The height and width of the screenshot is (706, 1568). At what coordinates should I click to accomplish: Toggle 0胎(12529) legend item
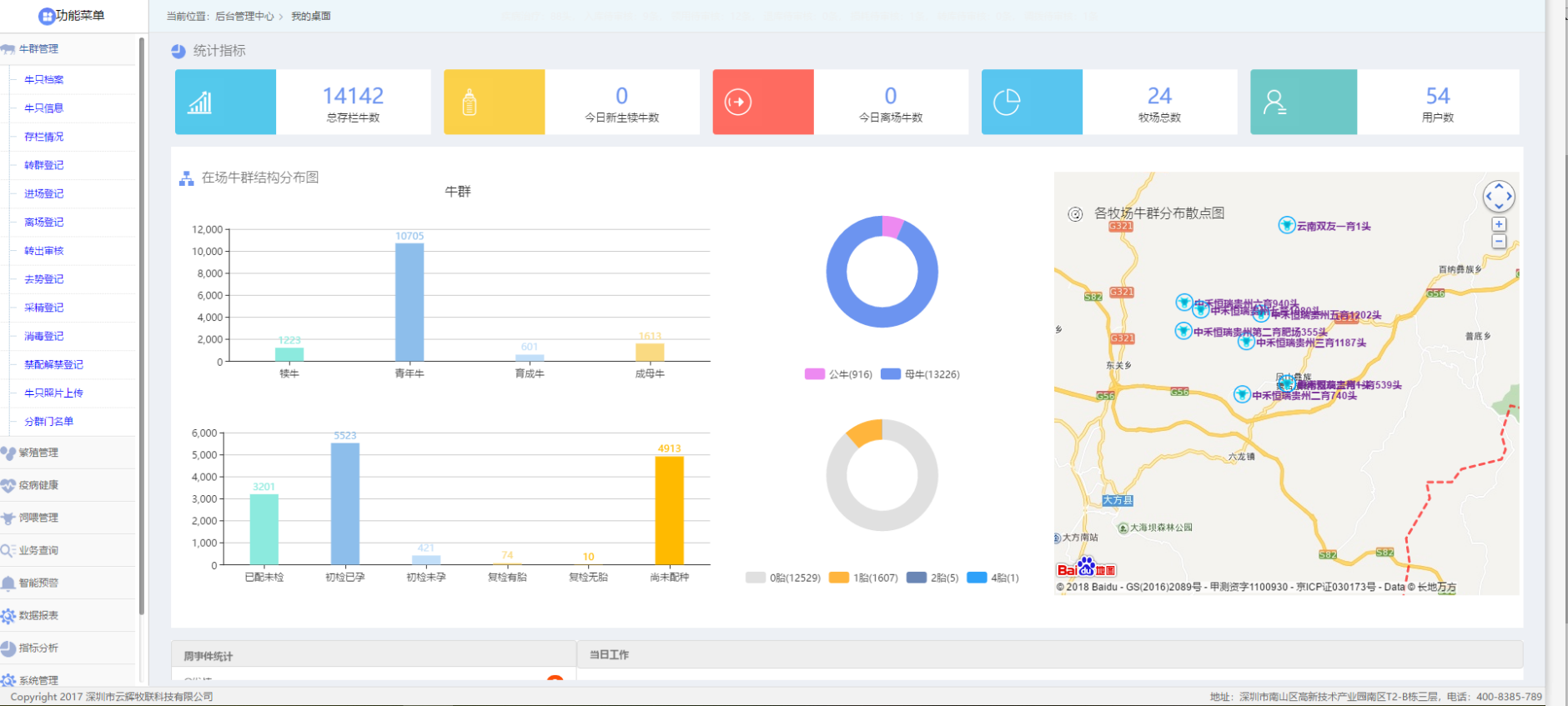pos(783,578)
